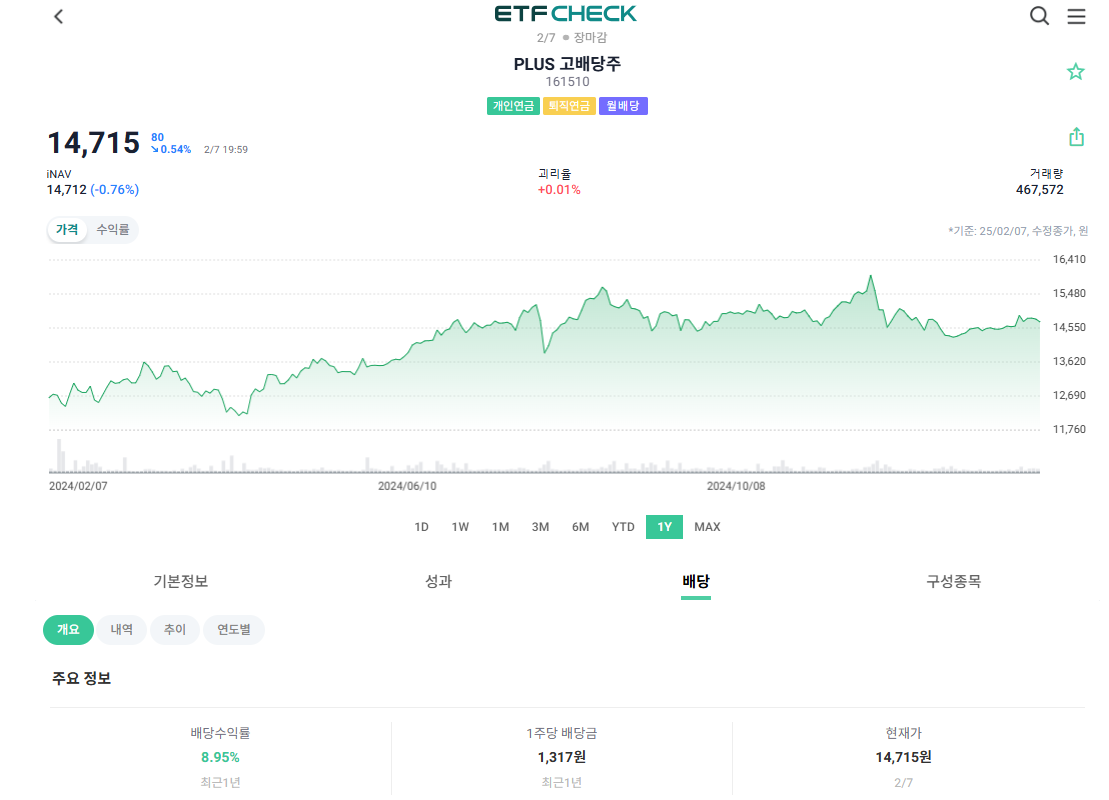Go back using the left chevron arrow
The image size is (1109, 800).
tap(59, 16)
